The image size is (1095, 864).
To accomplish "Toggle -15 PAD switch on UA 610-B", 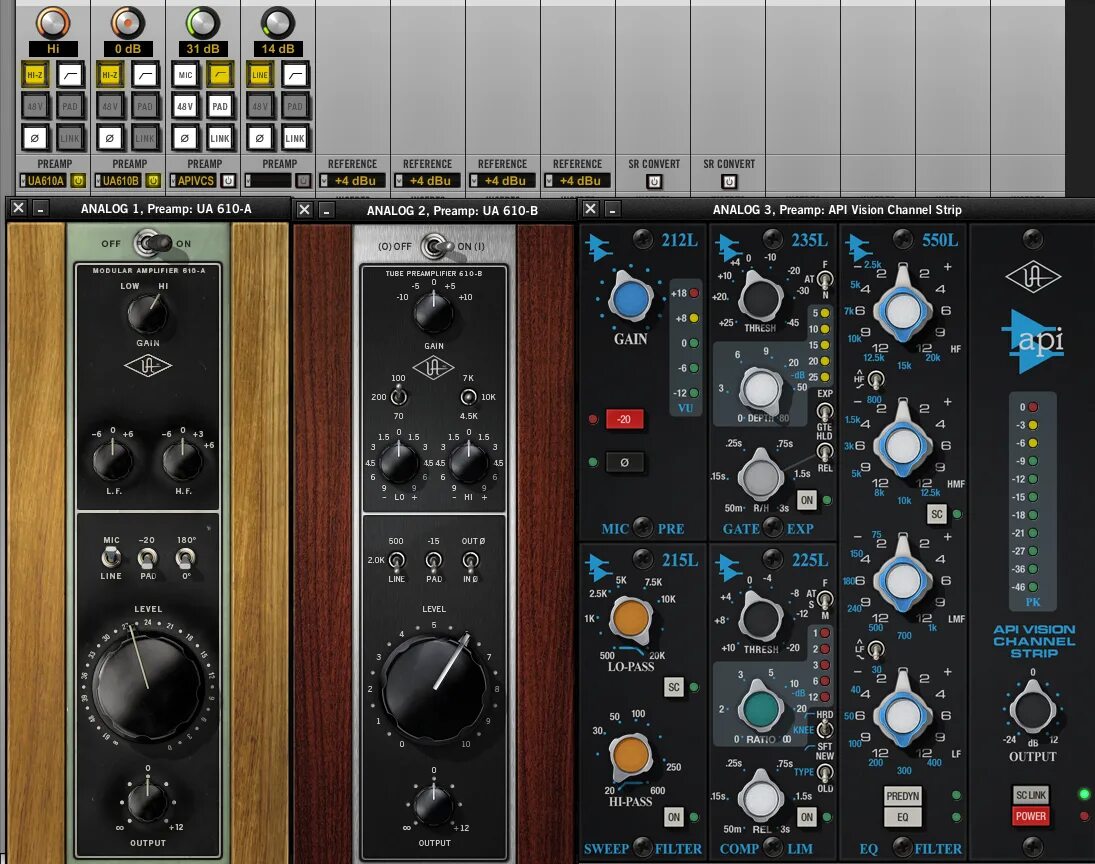I will 434,560.
